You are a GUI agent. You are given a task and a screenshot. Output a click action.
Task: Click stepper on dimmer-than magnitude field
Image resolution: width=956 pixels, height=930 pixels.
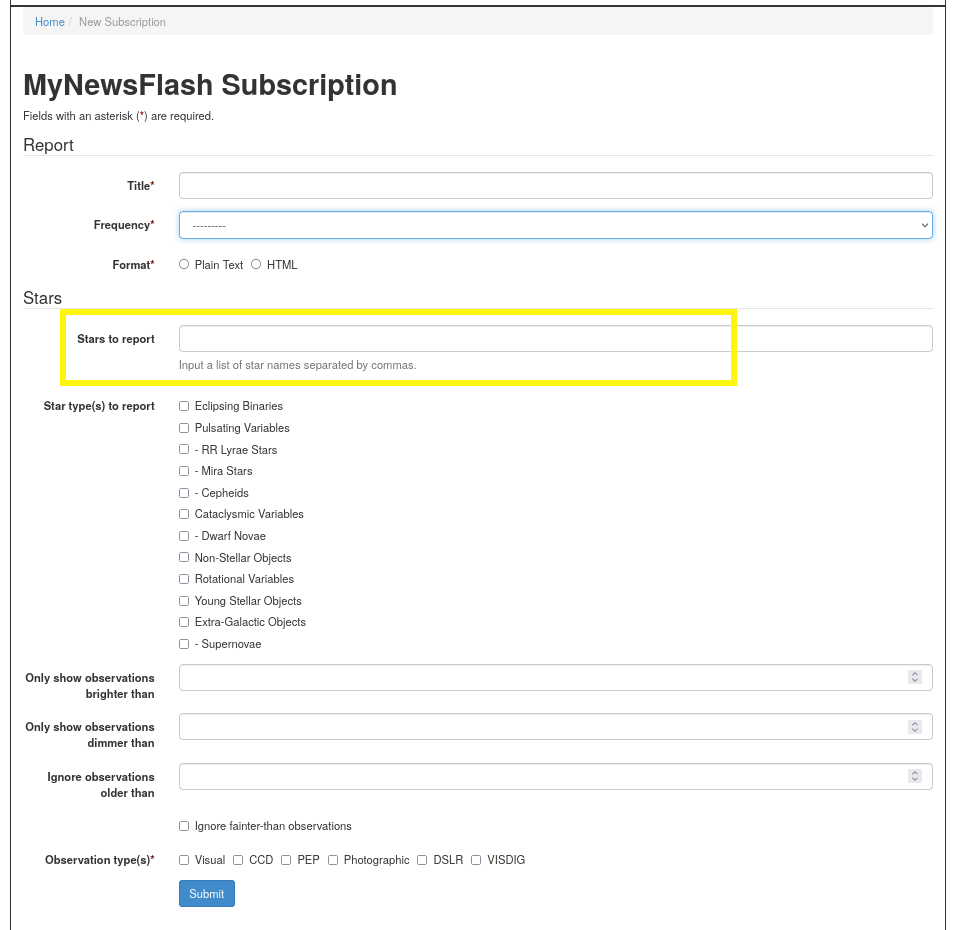coord(914,727)
